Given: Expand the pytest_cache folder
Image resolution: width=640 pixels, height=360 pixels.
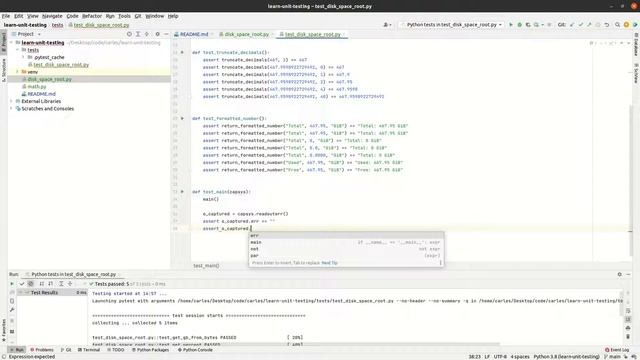Looking at the screenshot, I should [23, 57].
